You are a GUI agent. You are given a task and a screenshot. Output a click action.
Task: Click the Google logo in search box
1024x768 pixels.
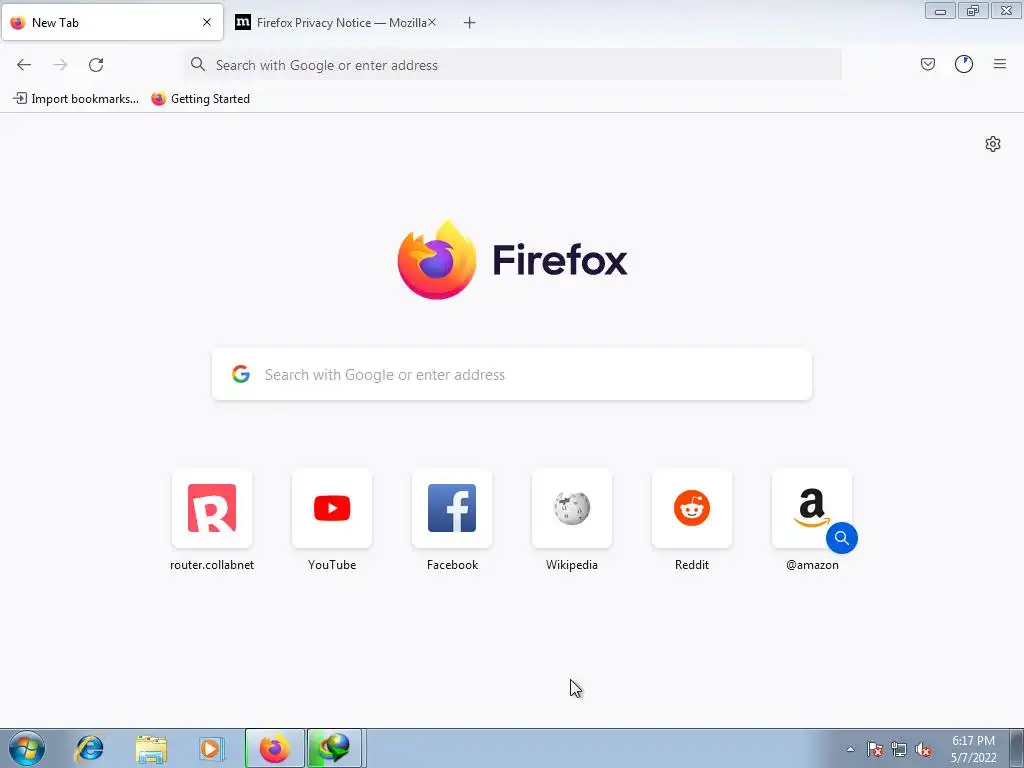pos(241,374)
